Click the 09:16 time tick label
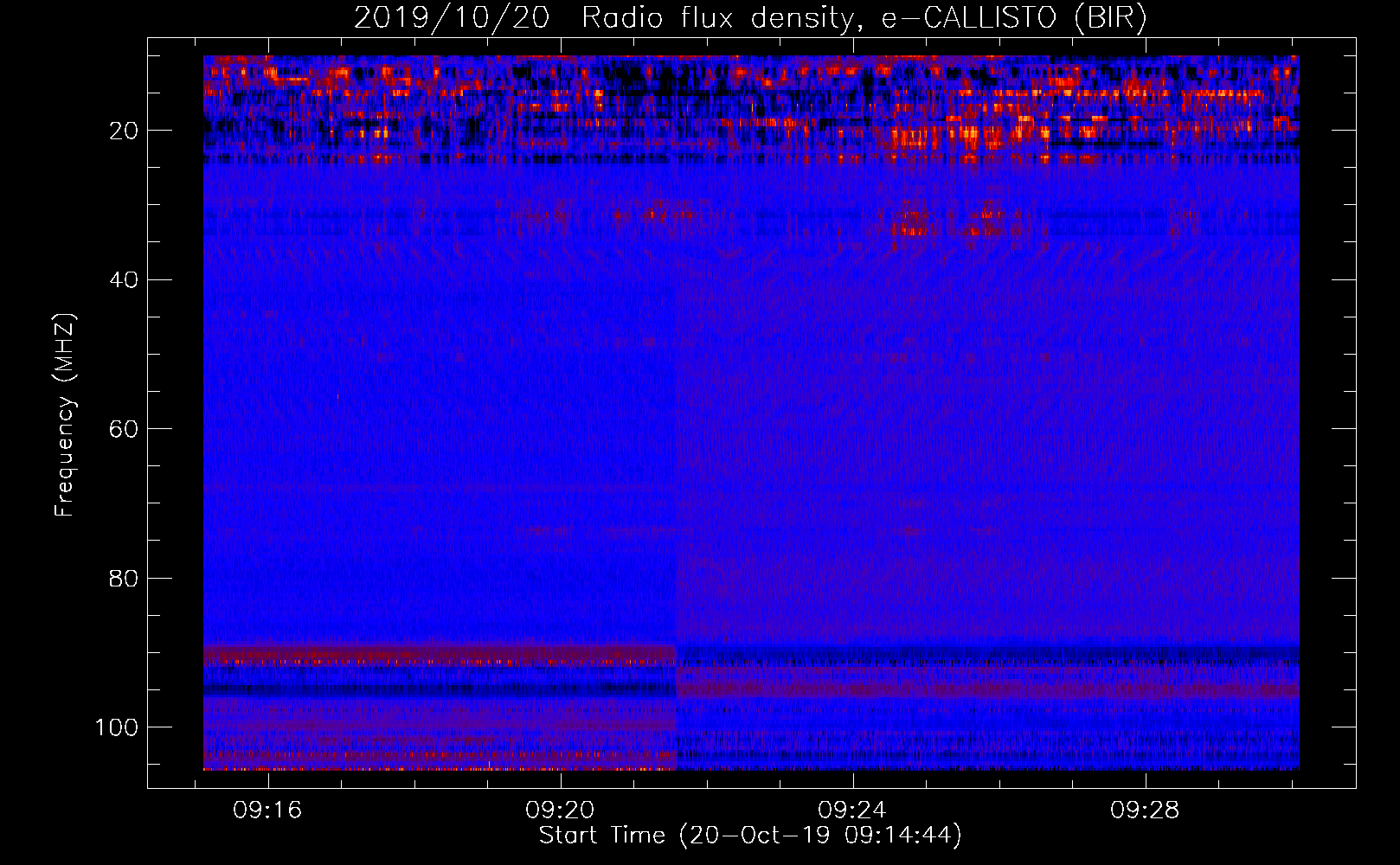The image size is (1400, 865). pyautogui.click(x=267, y=811)
